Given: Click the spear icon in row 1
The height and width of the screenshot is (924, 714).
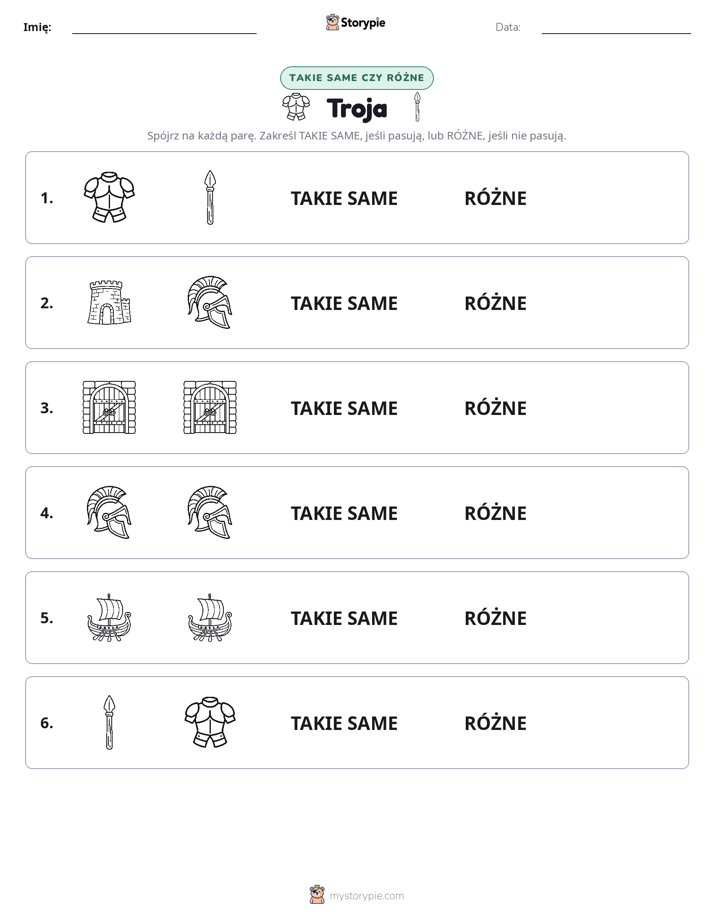Looking at the screenshot, I should 210,197.
